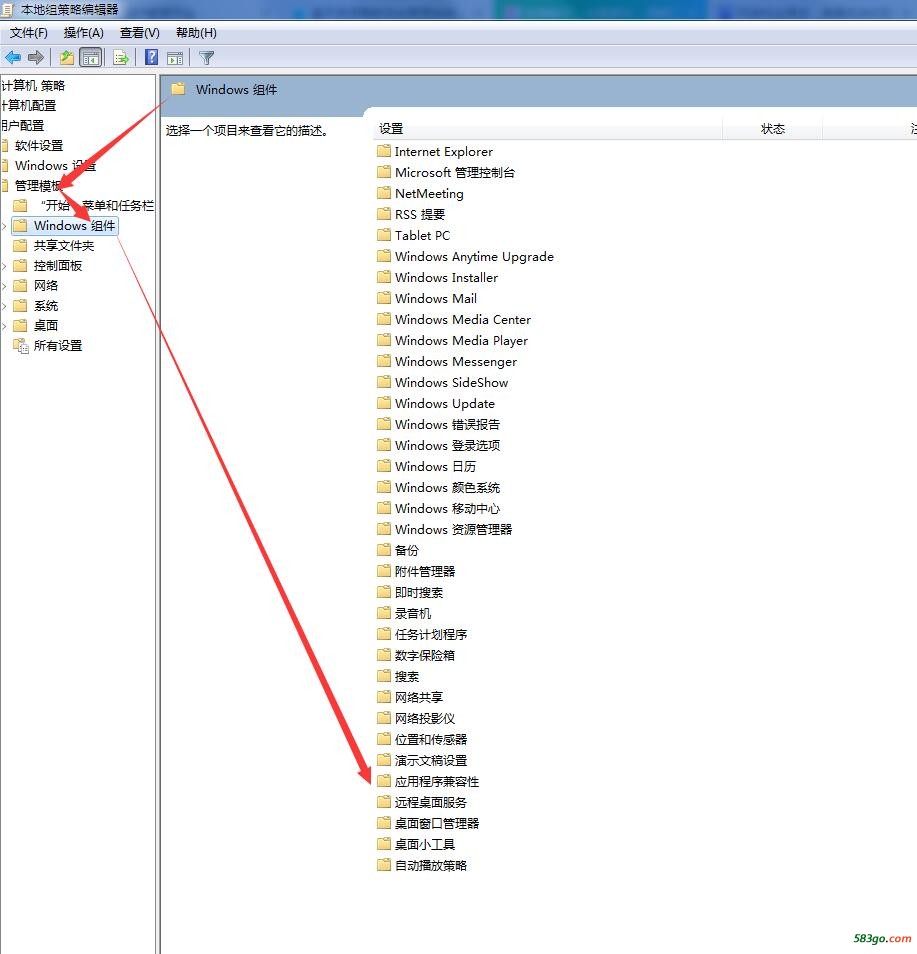The image size is (917, 954).
Task: Select 桌面窗口管理器 entry
Action: tap(437, 823)
